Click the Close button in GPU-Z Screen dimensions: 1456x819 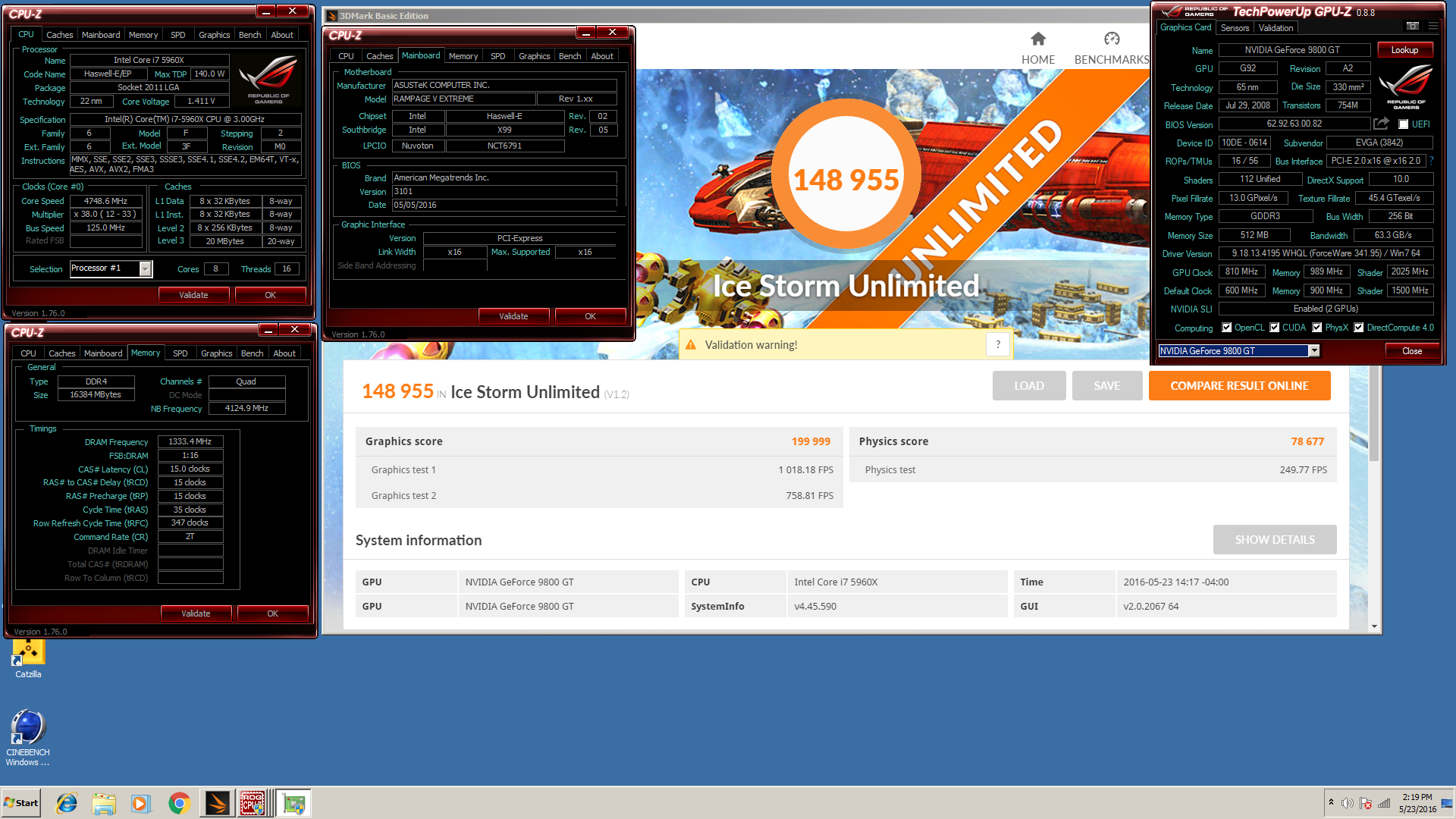tap(1411, 350)
